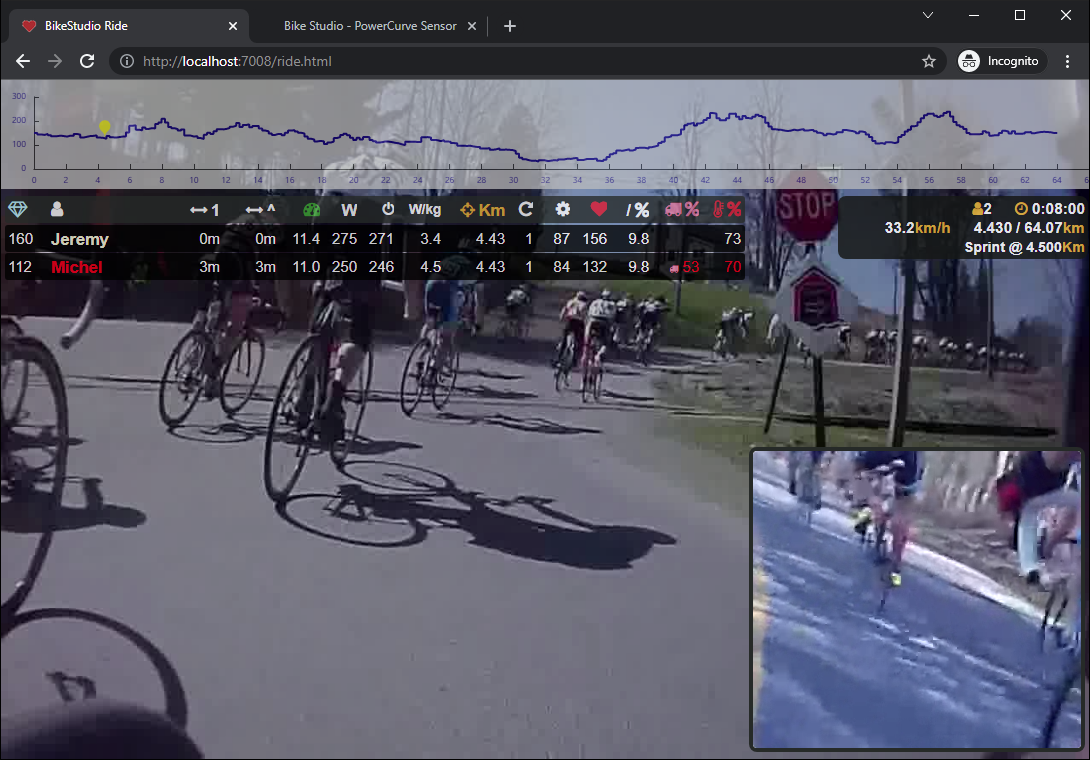Open the browser three-dot menu
Viewport: 1090px width, 760px height.
1067,61
